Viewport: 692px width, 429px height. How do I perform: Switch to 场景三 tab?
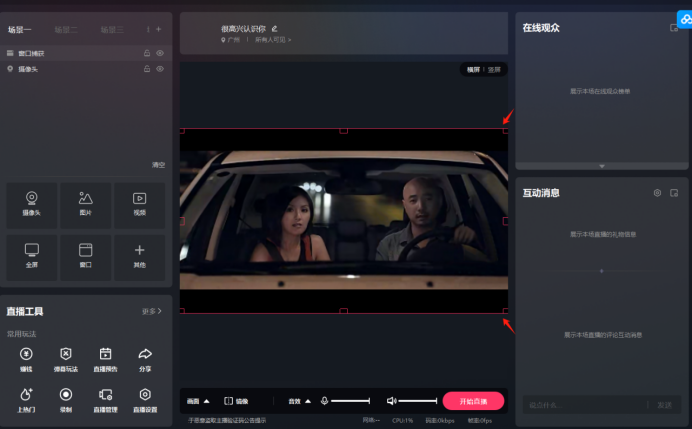pos(112,30)
